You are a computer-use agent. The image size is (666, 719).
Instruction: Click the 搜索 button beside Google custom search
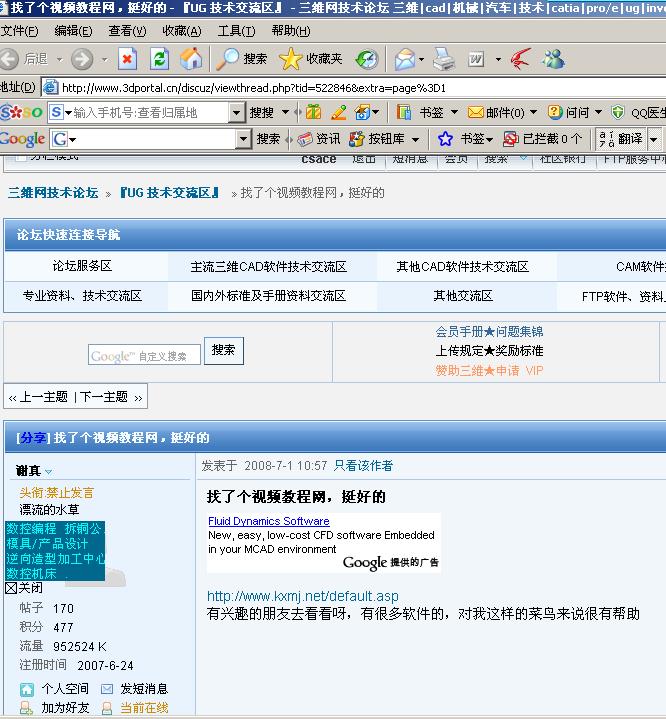223,351
